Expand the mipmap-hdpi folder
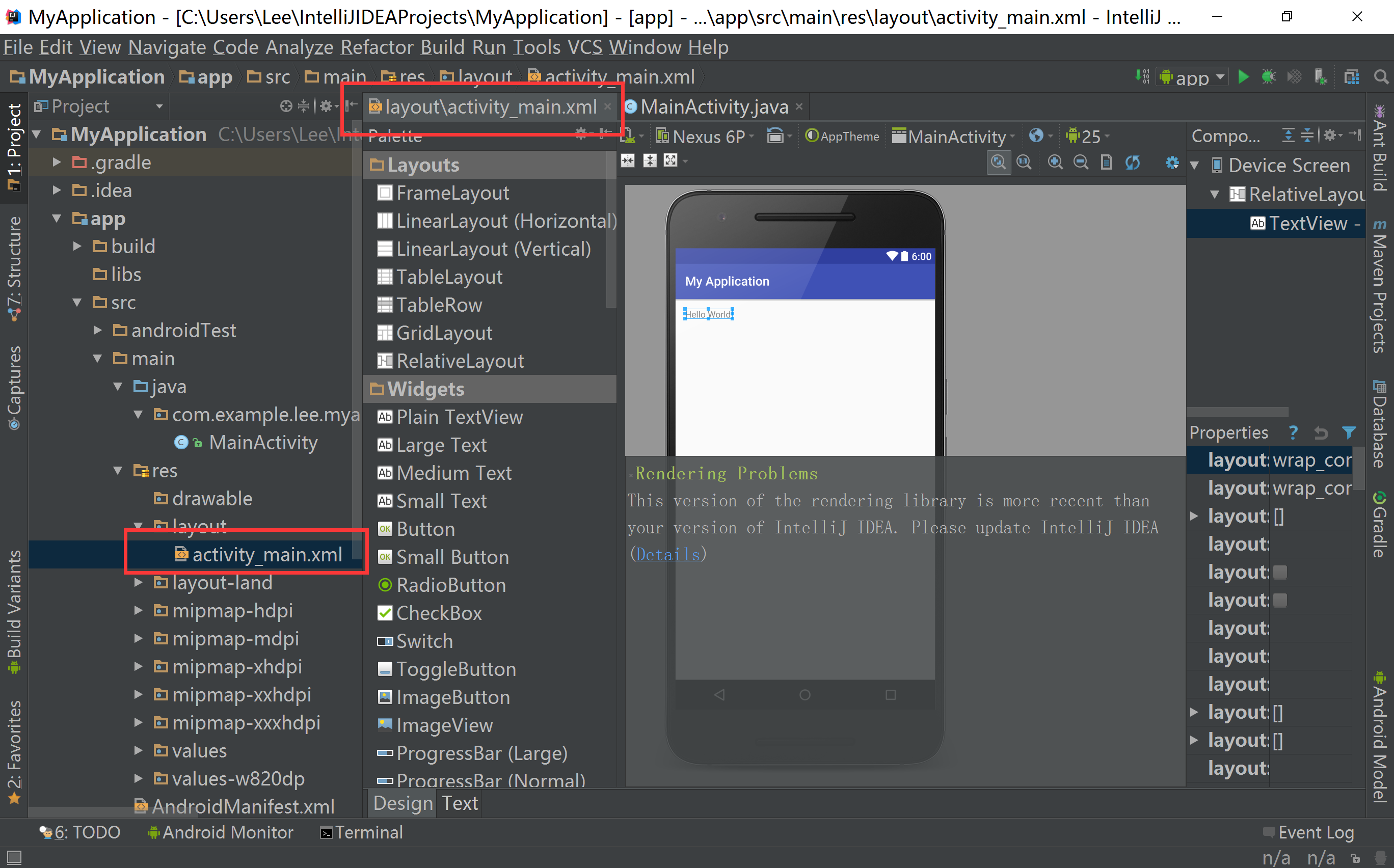The height and width of the screenshot is (868, 1394). pos(138,610)
